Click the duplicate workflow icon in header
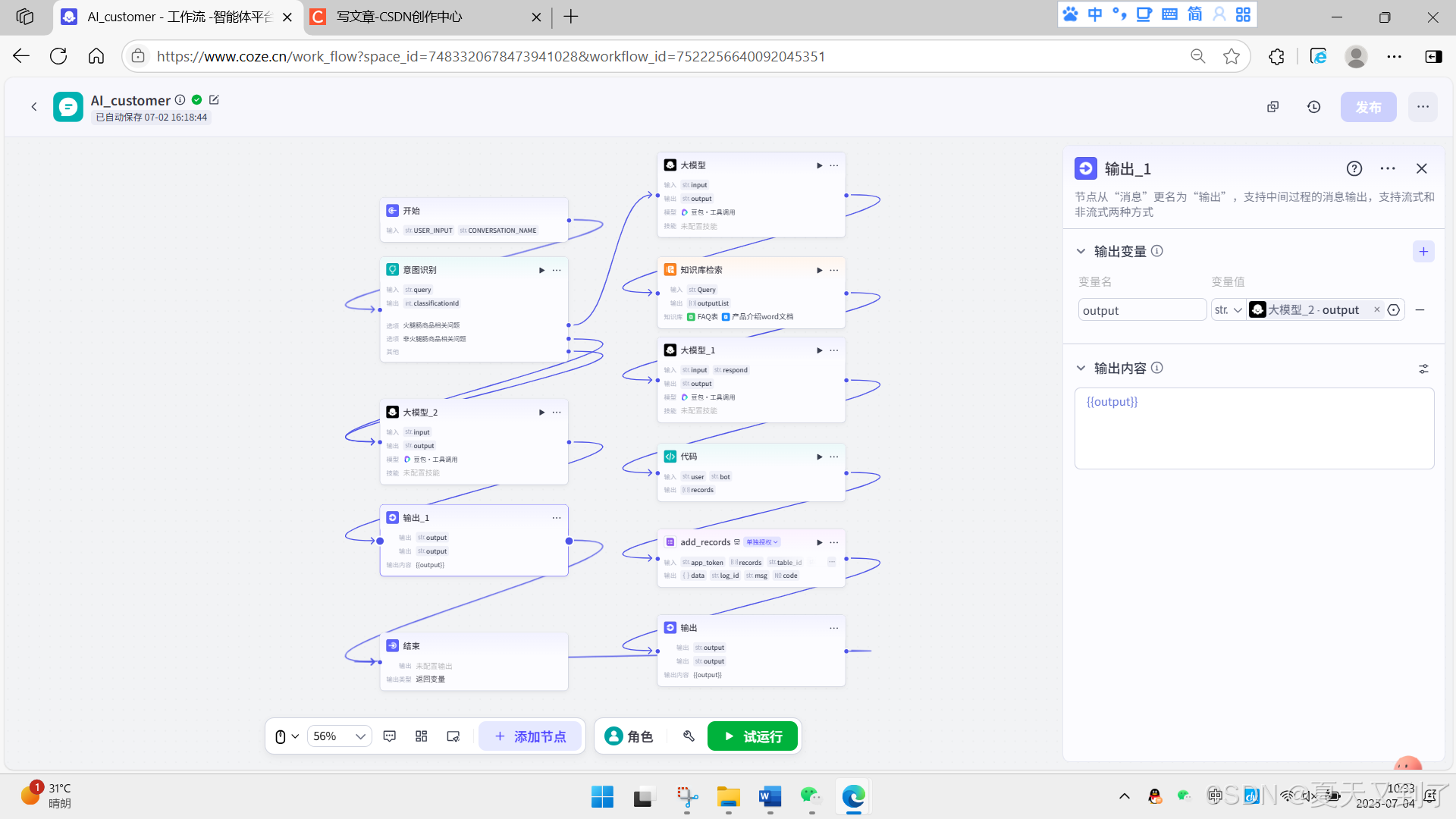 (1273, 107)
